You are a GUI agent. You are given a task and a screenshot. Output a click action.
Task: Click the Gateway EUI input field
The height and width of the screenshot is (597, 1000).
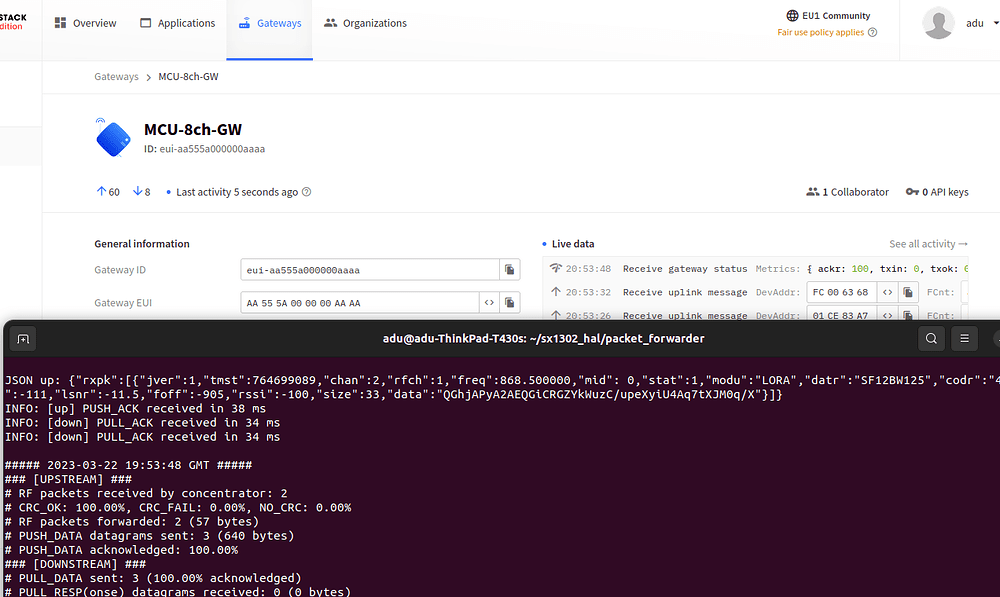(360, 303)
